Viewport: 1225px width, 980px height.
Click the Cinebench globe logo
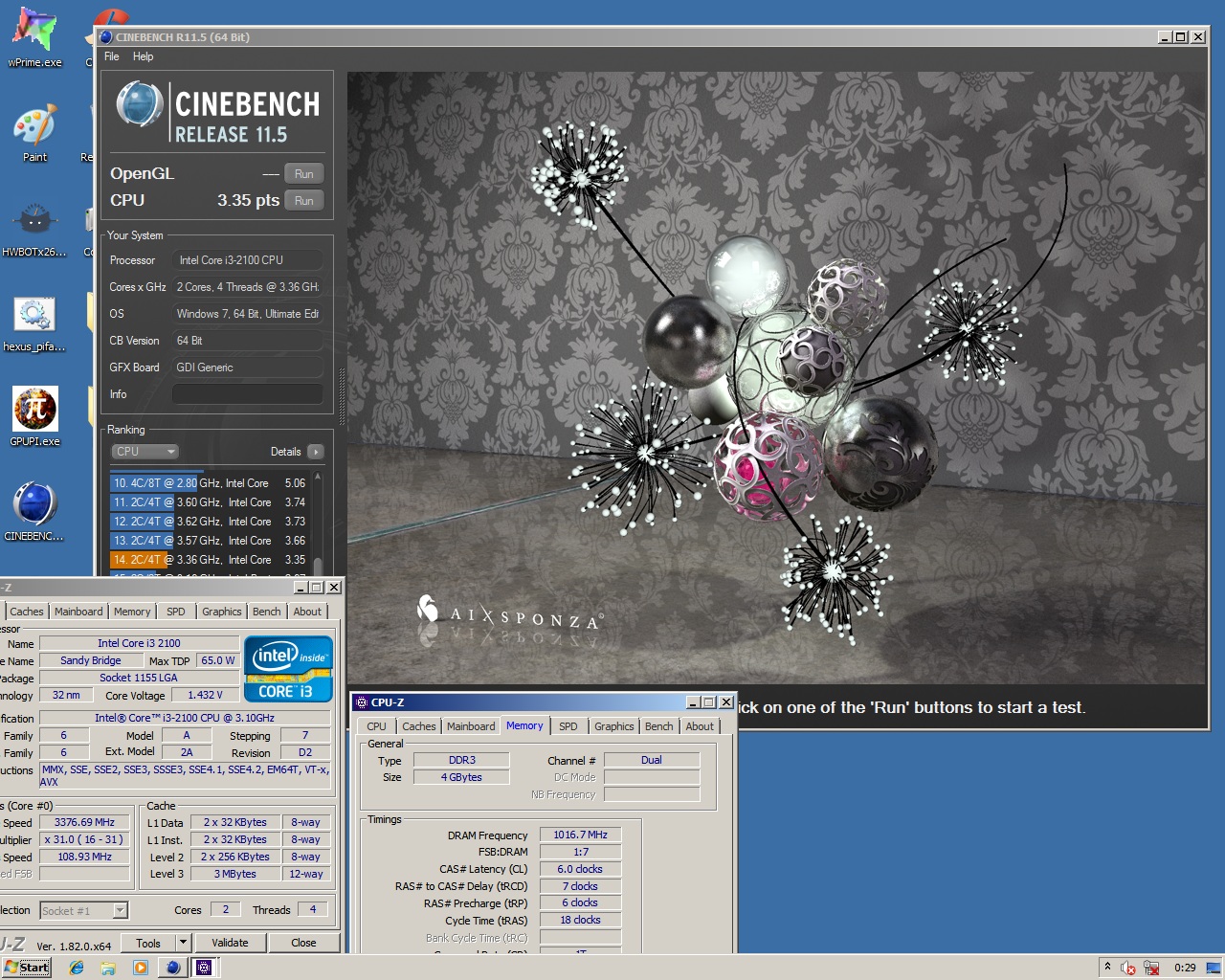click(140, 104)
